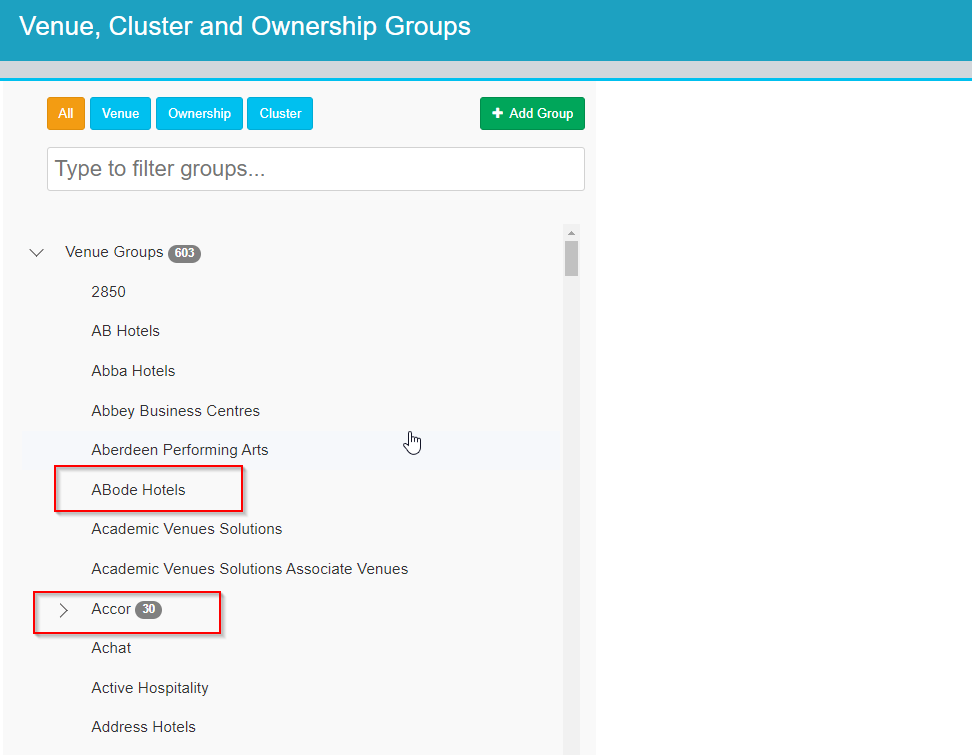Open Address Hotels group

(143, 727)
